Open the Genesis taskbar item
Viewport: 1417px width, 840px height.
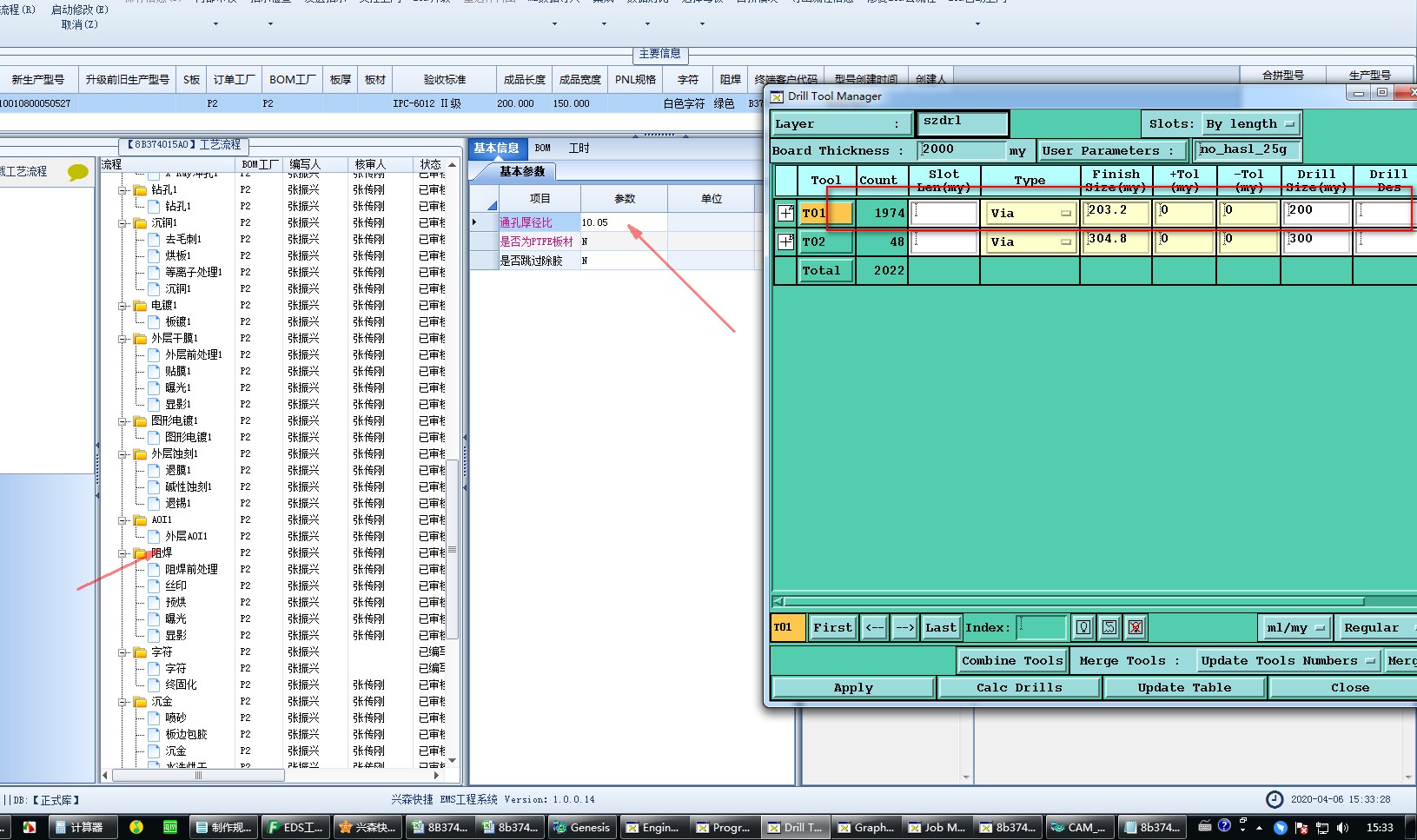(x=581, y=827)
